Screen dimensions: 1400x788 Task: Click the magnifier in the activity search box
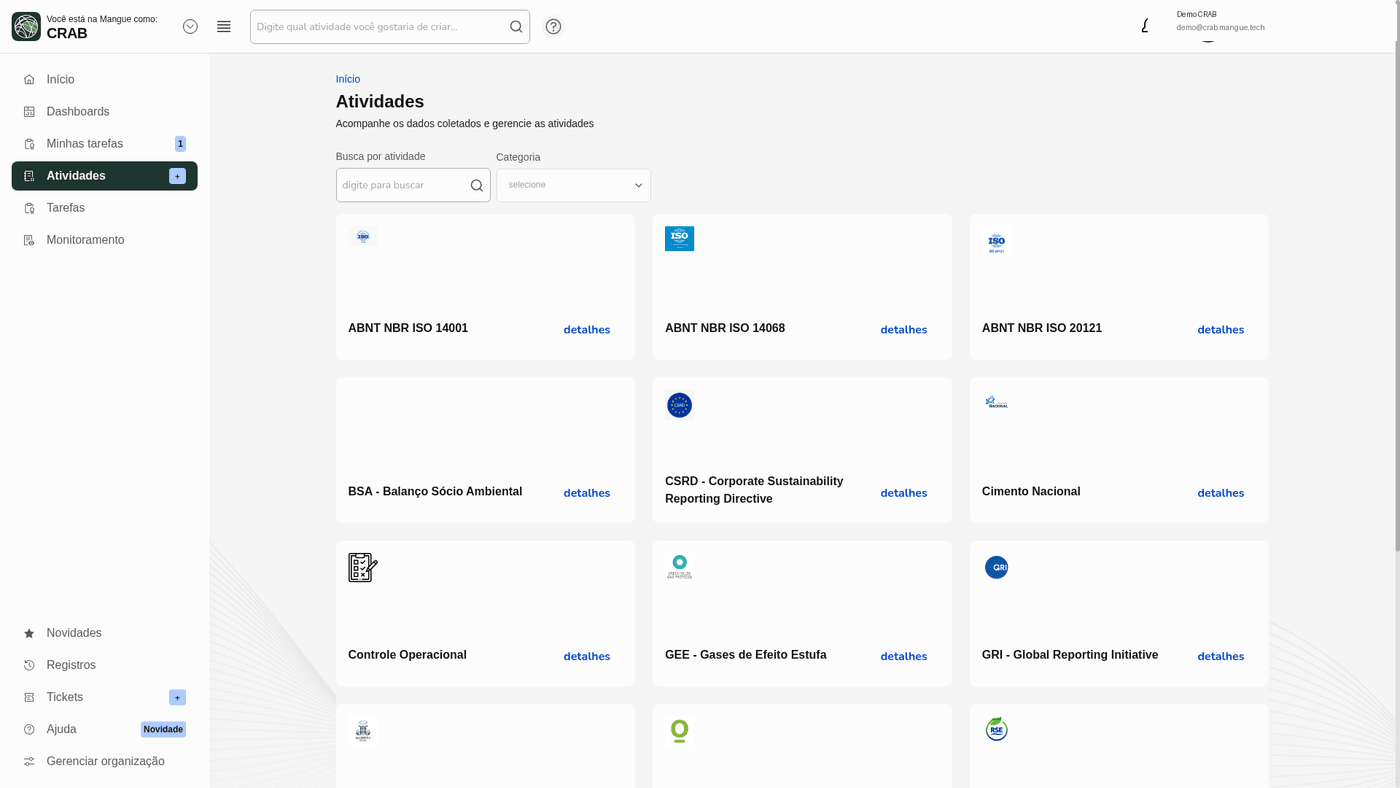tap(477, 185)
